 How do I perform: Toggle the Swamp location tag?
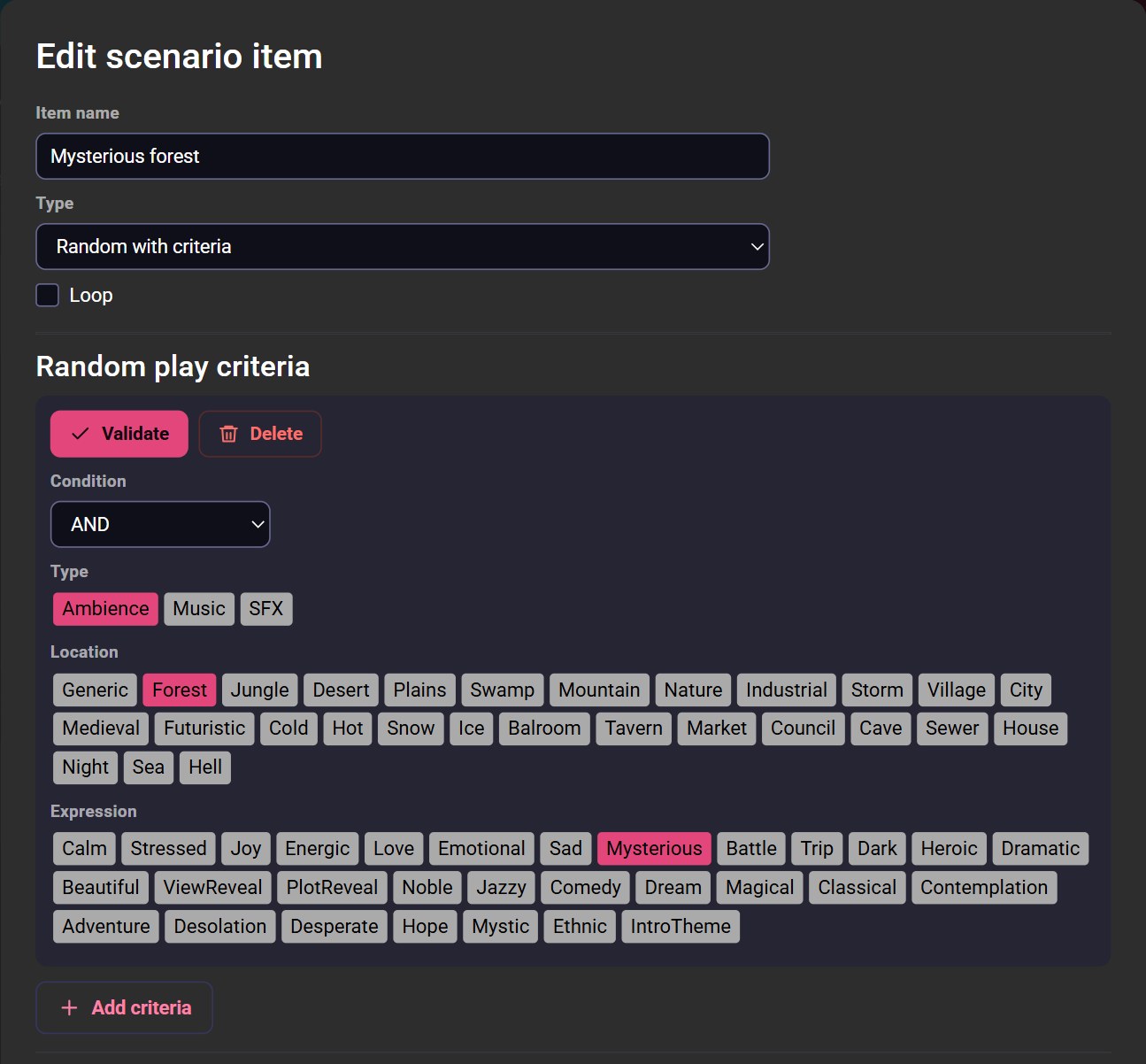pos(503,690)
